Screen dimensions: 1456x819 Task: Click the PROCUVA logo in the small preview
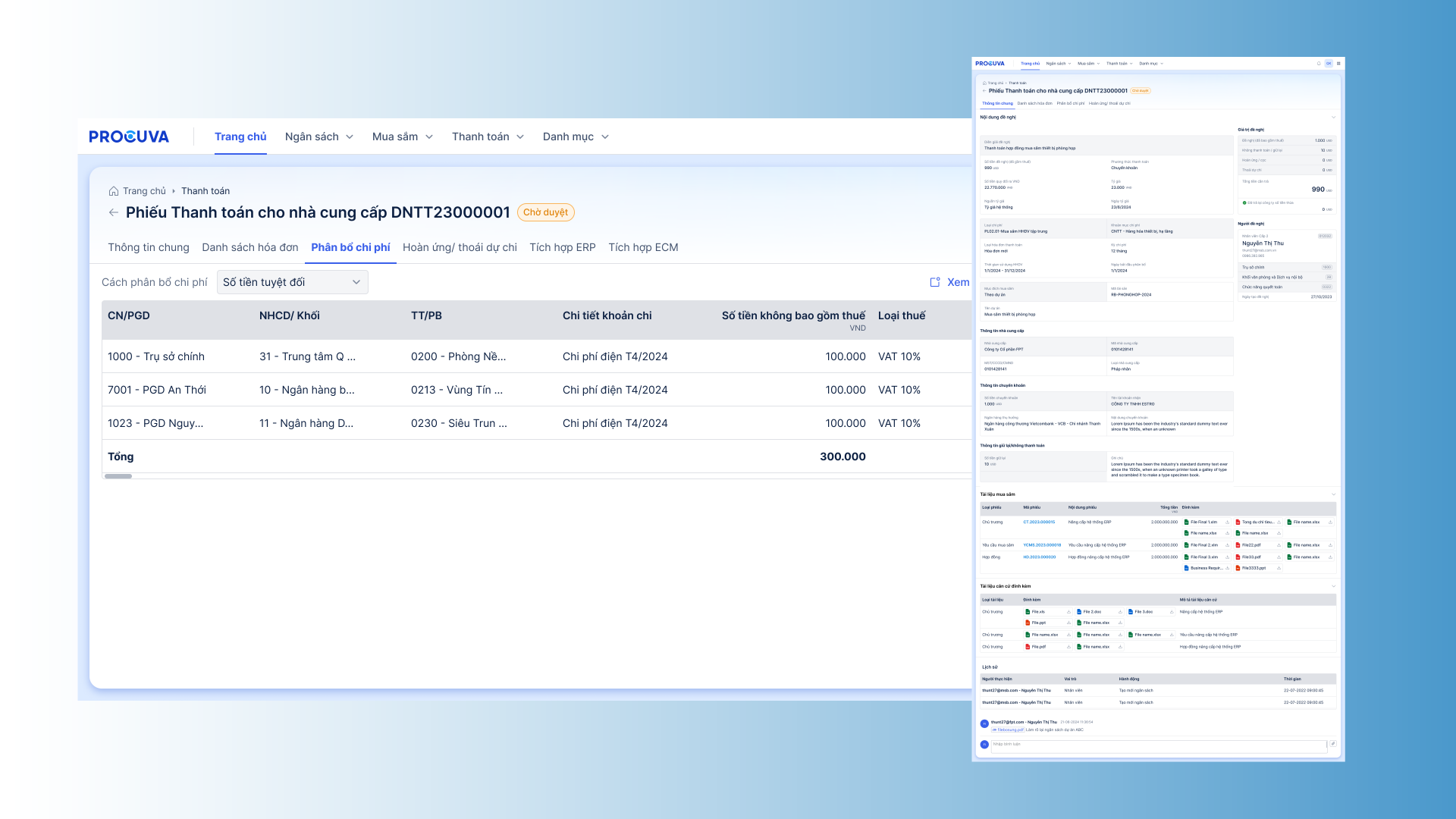(x=990, y=64)
